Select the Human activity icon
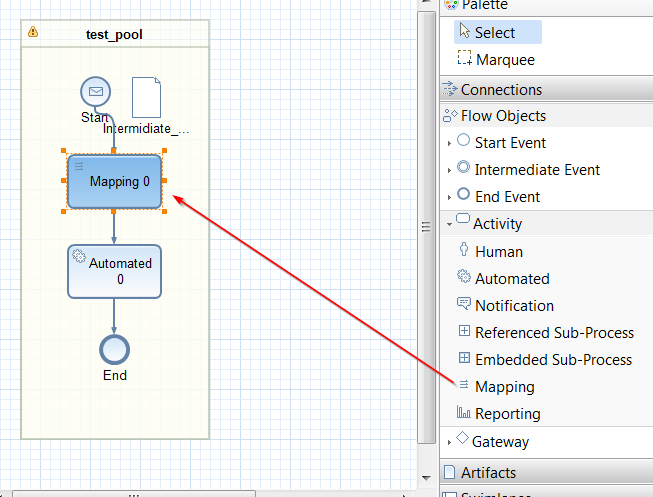653x497 pixels. tap(464, 249)
